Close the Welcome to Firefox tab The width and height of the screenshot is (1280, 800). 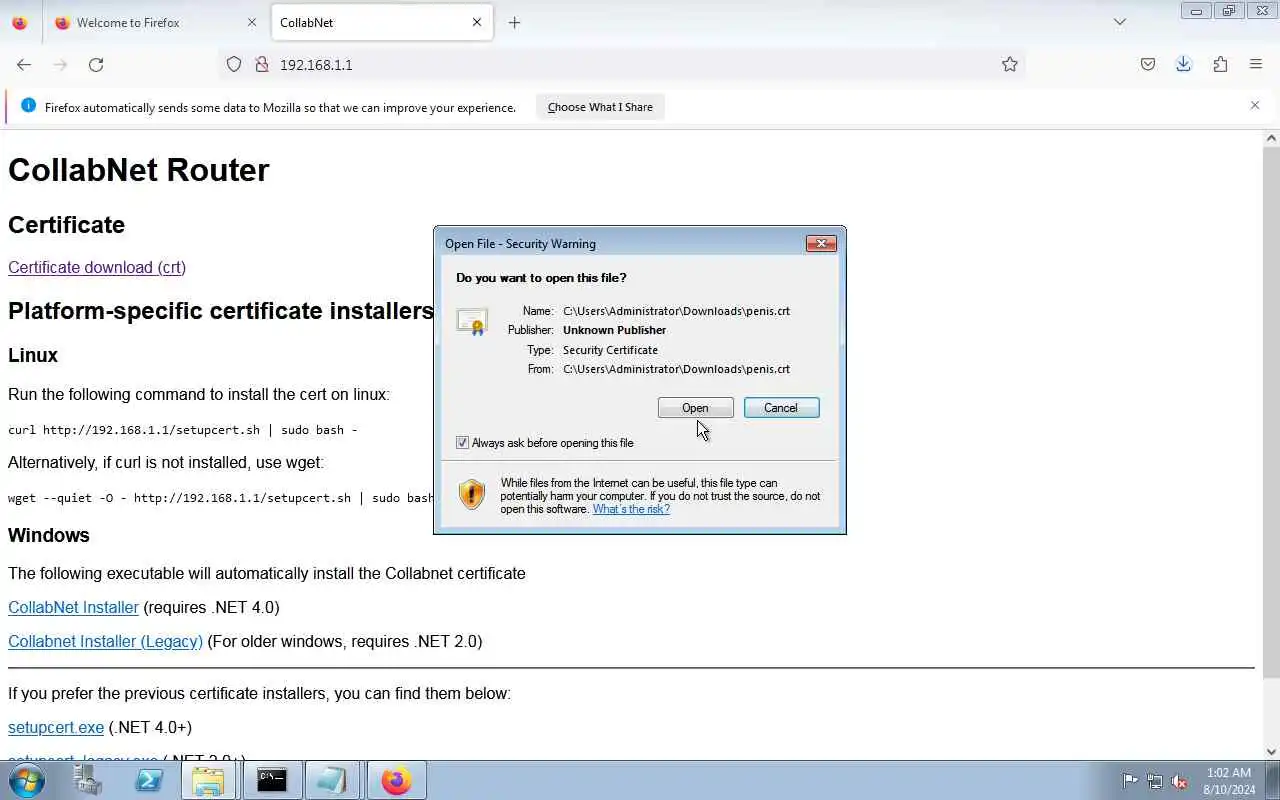[251, 22]
